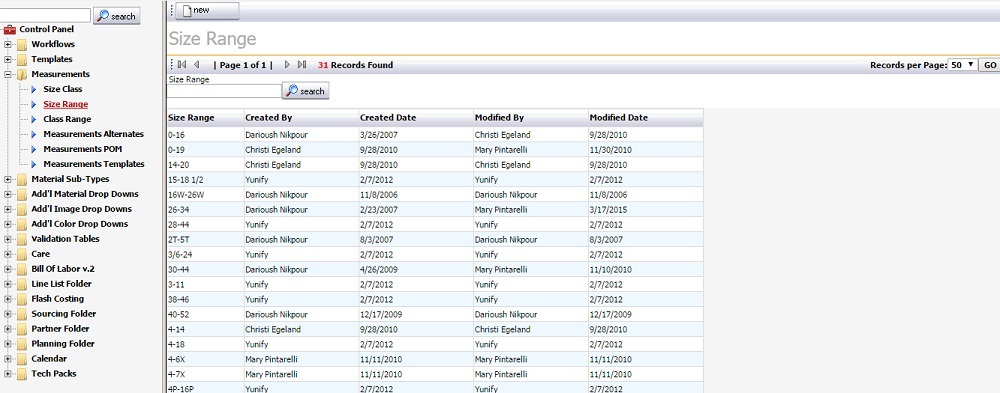
Task: Click the Workflows folder icon
Action: pyautogui.click(x=22, y=45)
